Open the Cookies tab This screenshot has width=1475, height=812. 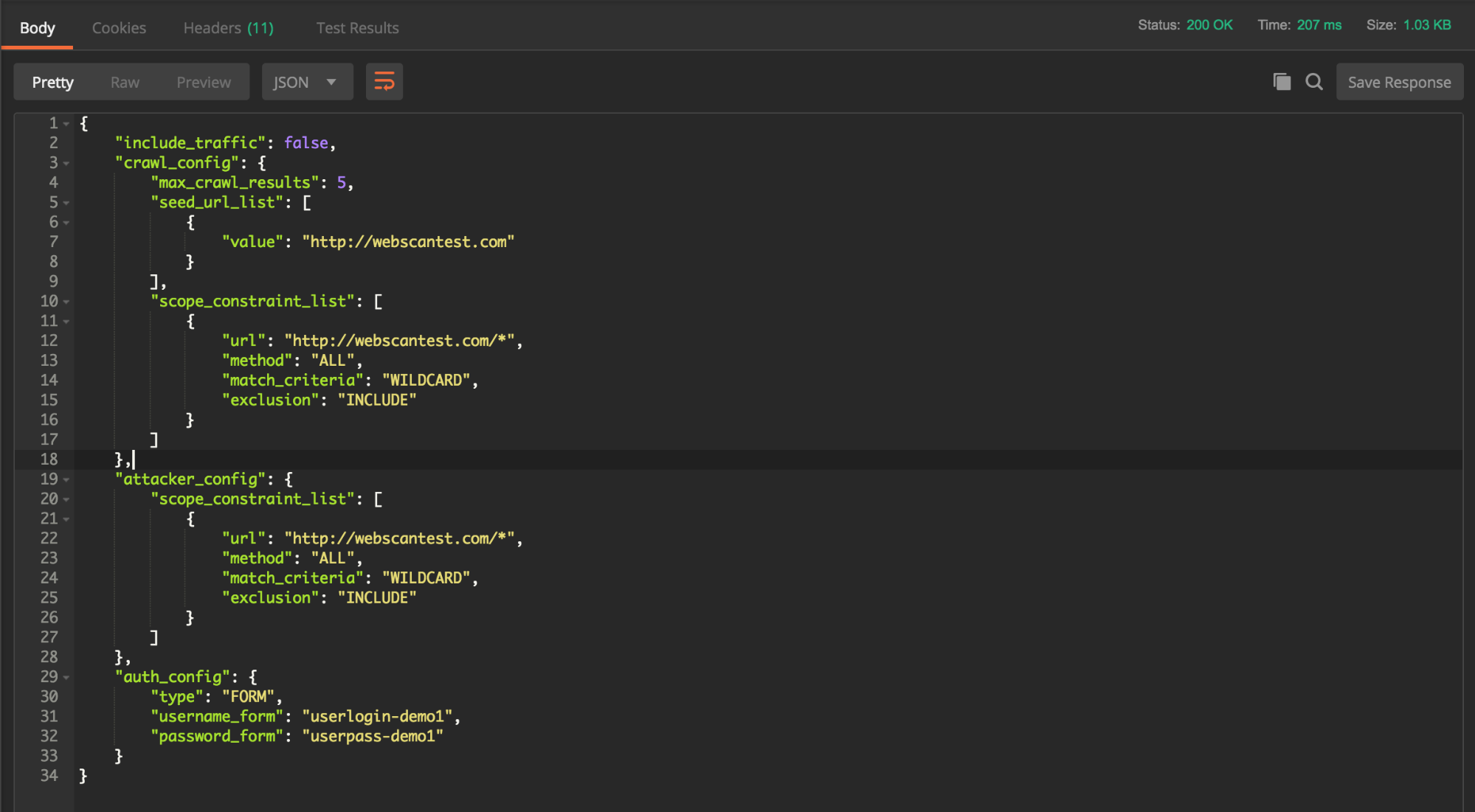[x=119, y=28]
